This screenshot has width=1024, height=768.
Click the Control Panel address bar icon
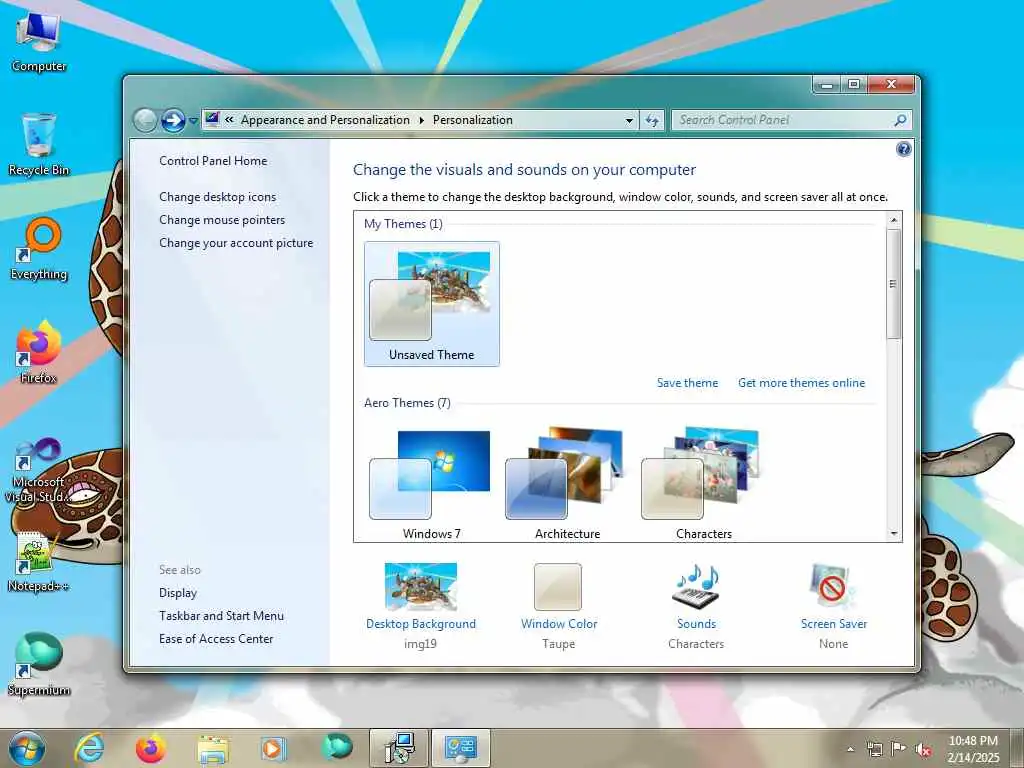coord(212,119)
